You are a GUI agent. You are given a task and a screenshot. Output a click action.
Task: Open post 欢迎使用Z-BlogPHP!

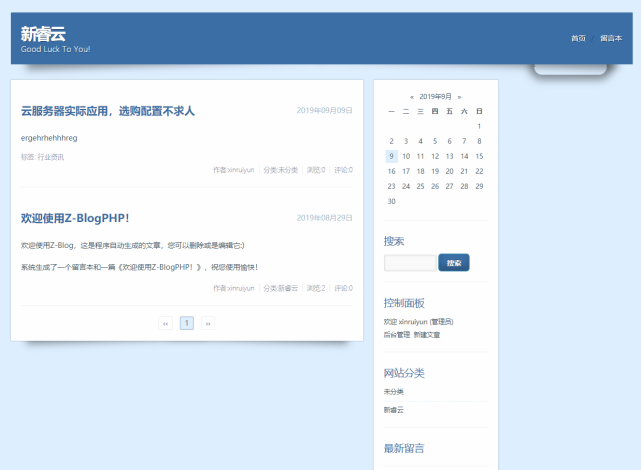pyautogui.click(x=75, y=218)
